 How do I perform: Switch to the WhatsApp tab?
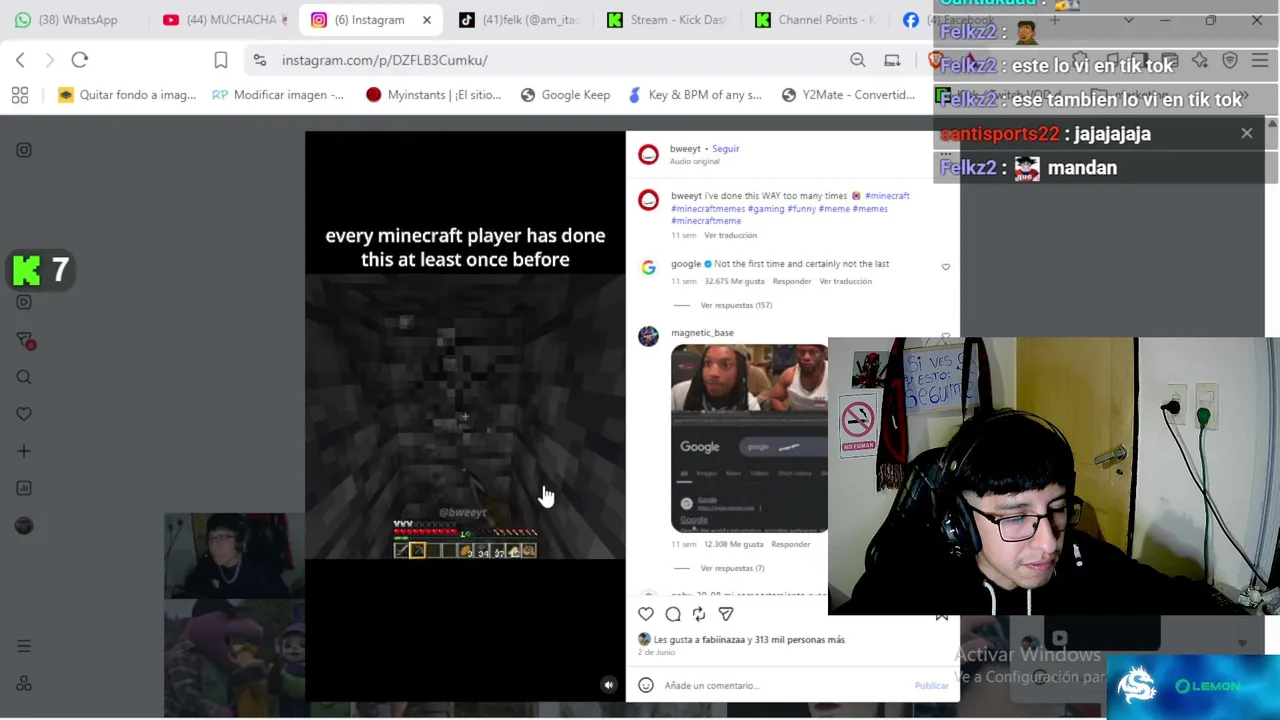pos(66,20)
